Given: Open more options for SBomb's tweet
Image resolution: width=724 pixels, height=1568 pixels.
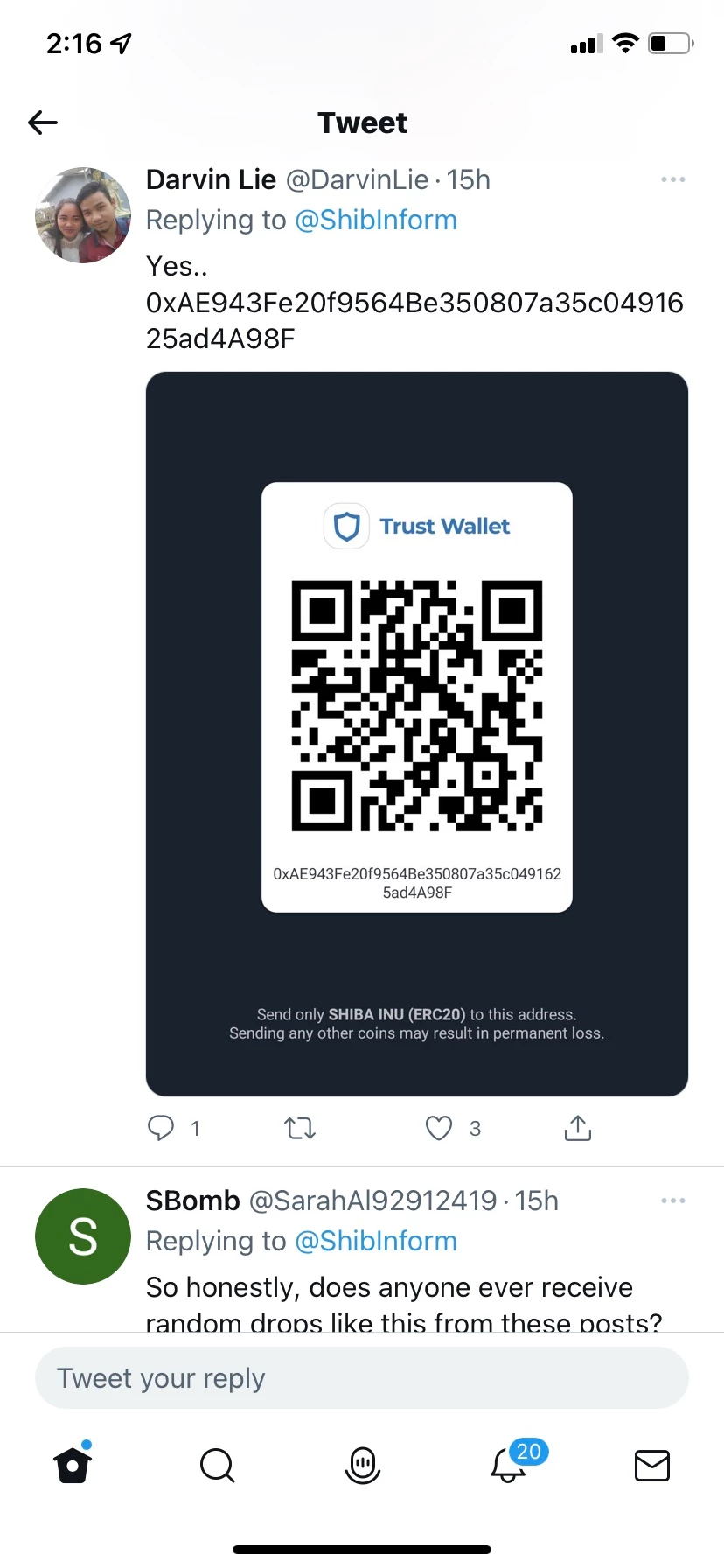Looking at the screenshot, I should 672,1200.
